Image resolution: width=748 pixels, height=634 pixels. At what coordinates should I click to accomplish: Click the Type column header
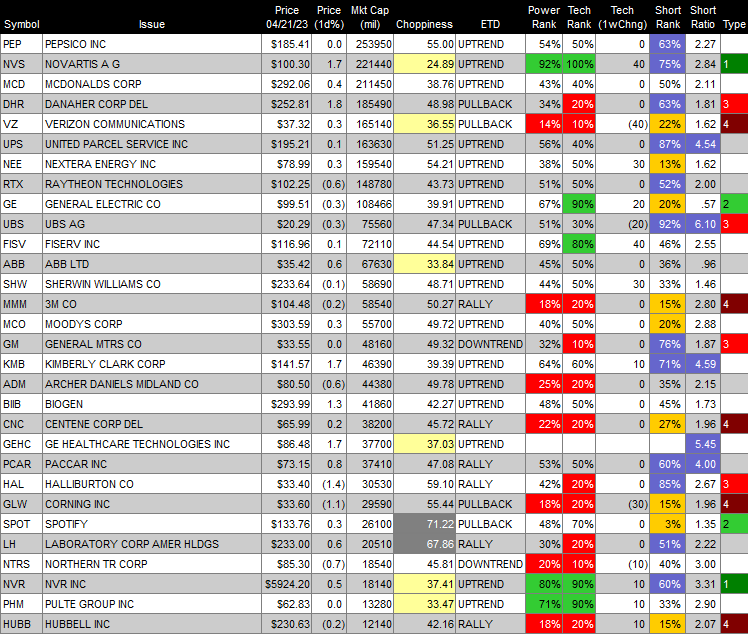pos(734,24)
